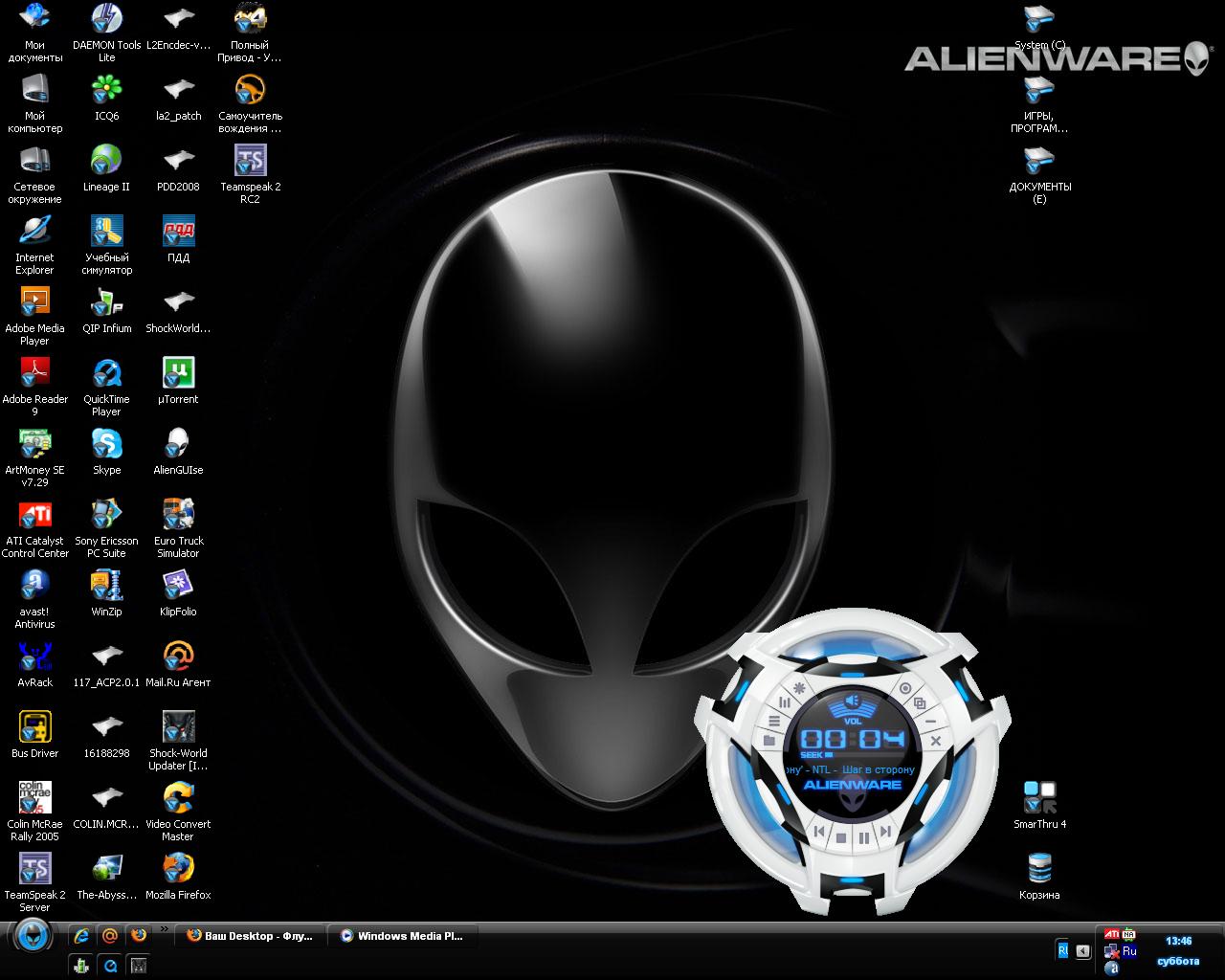
Task: Select the System (C) drive icon
Action: tap(1039, 27)
